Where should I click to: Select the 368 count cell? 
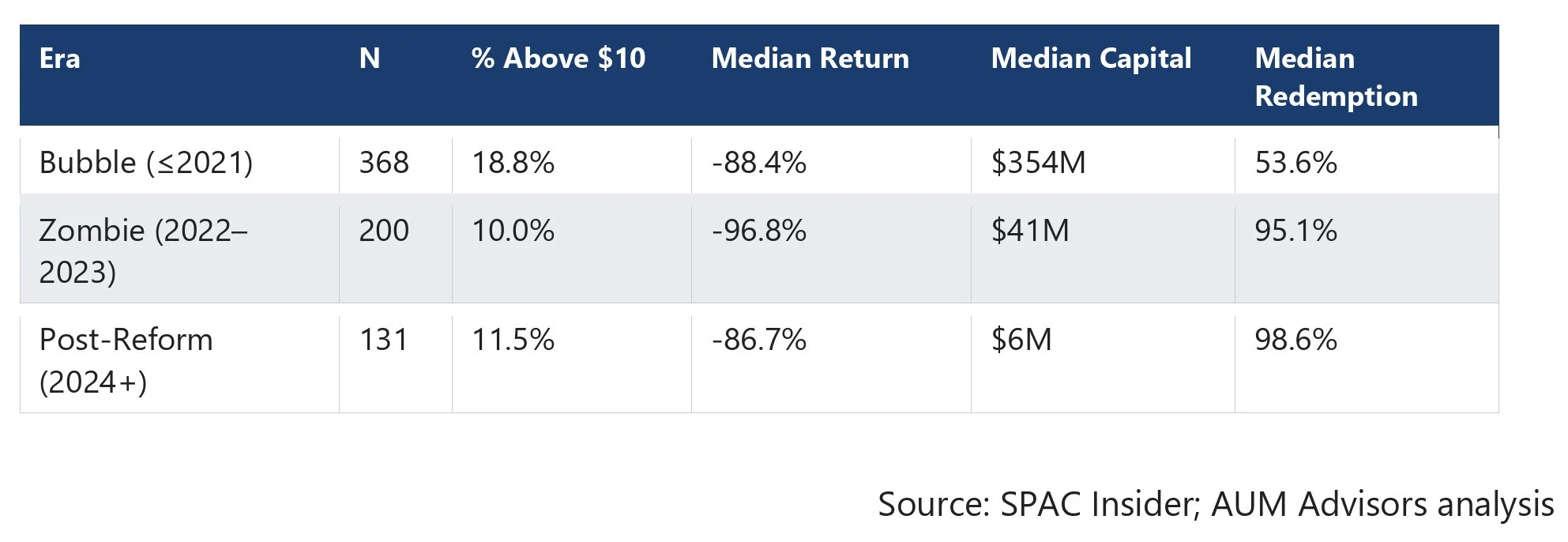[x=384, y=163]
